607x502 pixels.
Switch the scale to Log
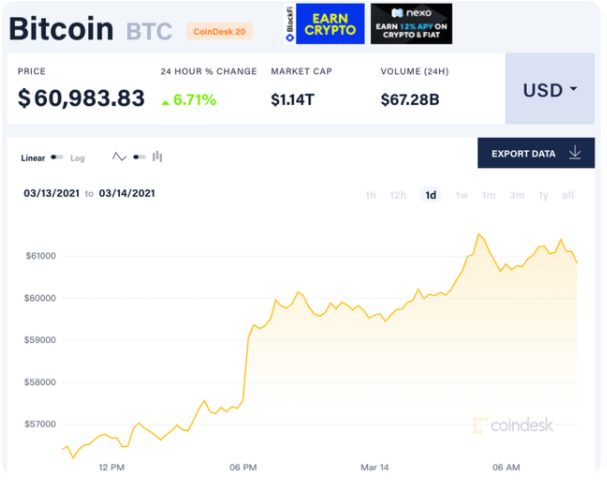tap(77, 158)
